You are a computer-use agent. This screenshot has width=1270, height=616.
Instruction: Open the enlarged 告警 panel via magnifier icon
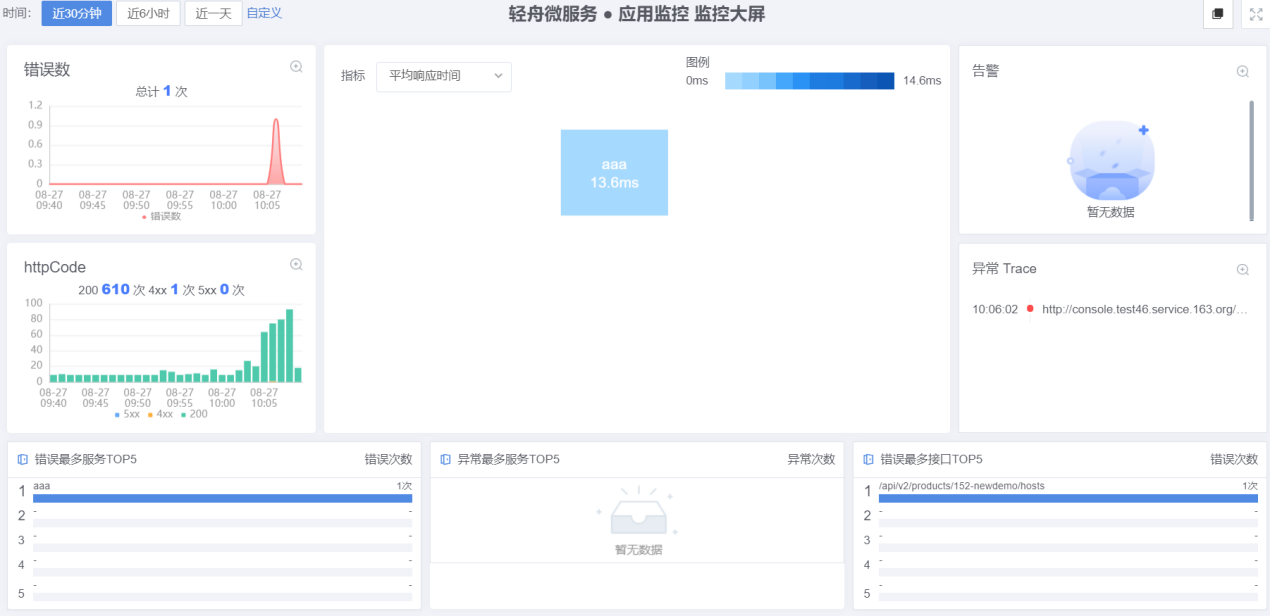(x=1243, y=72)
